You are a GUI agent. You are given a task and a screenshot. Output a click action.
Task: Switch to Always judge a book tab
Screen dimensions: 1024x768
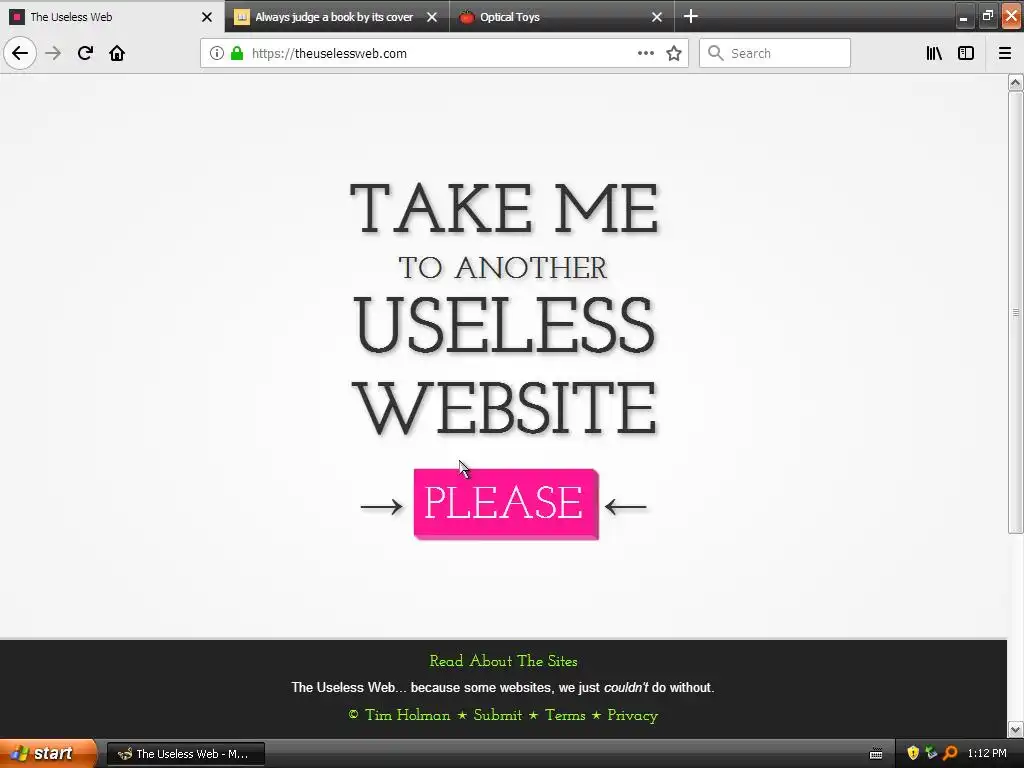[x=337, y=17]
